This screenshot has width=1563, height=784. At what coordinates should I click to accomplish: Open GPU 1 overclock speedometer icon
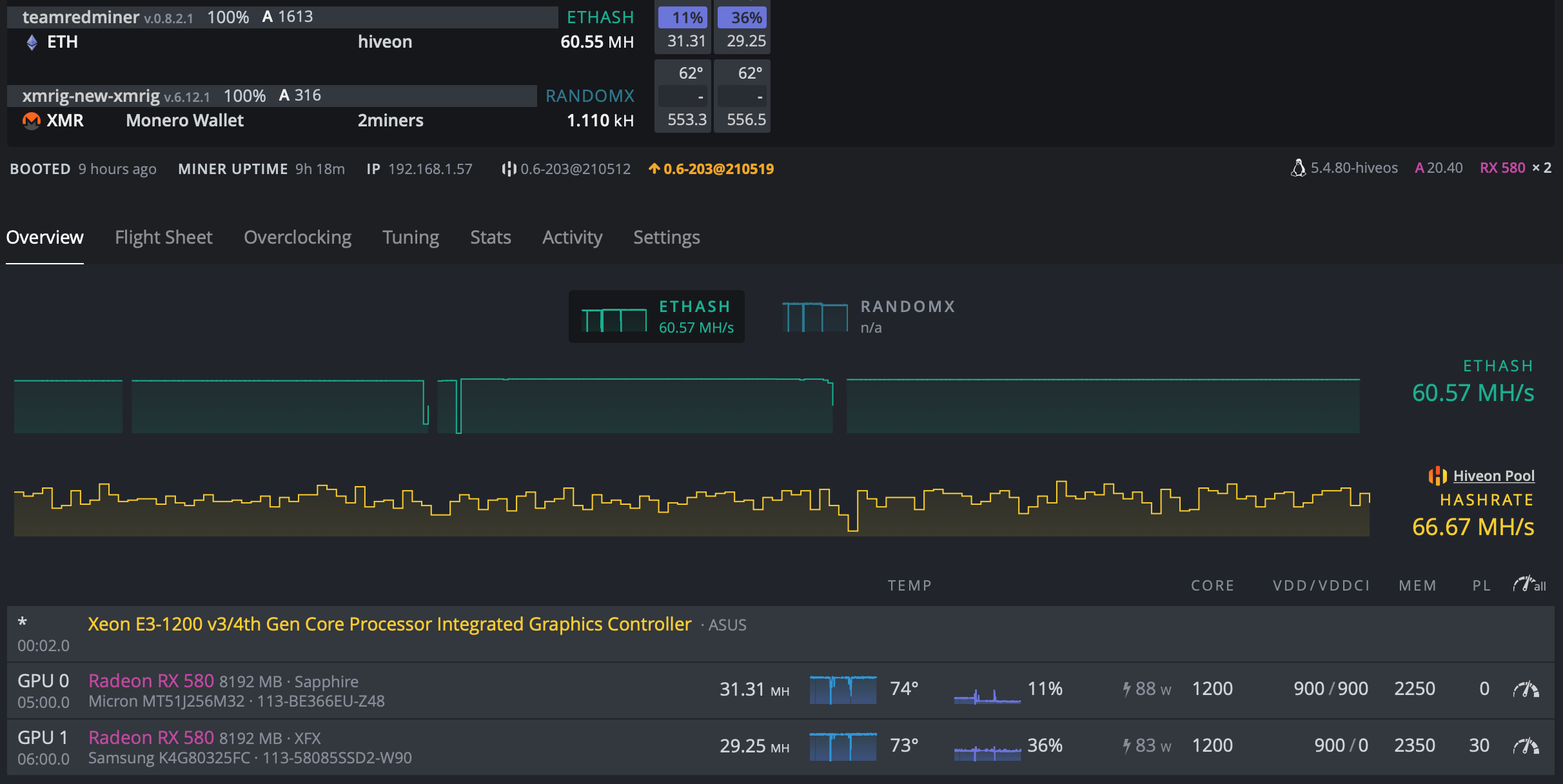1526,746
